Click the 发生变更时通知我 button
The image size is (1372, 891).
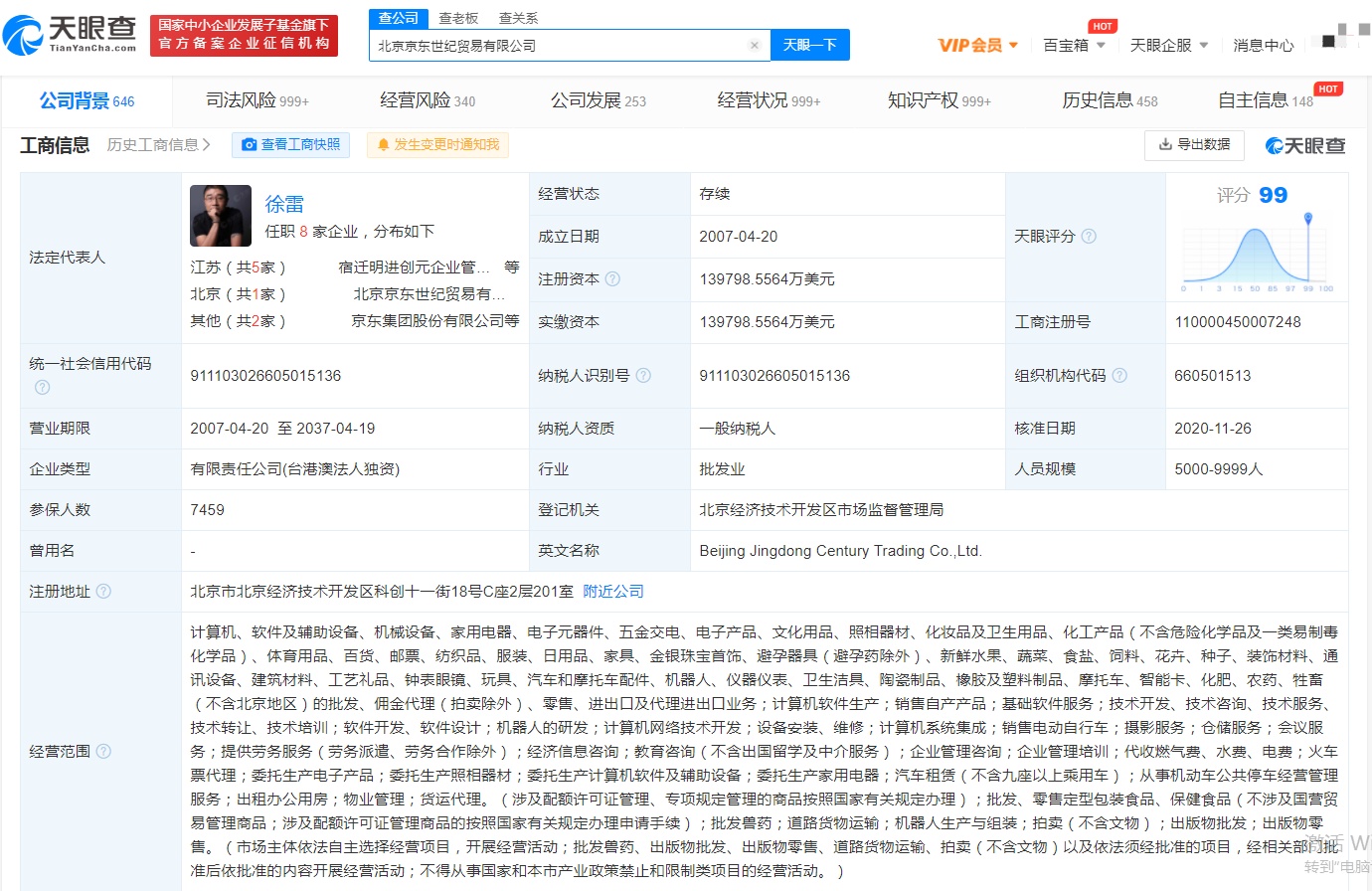437,145
